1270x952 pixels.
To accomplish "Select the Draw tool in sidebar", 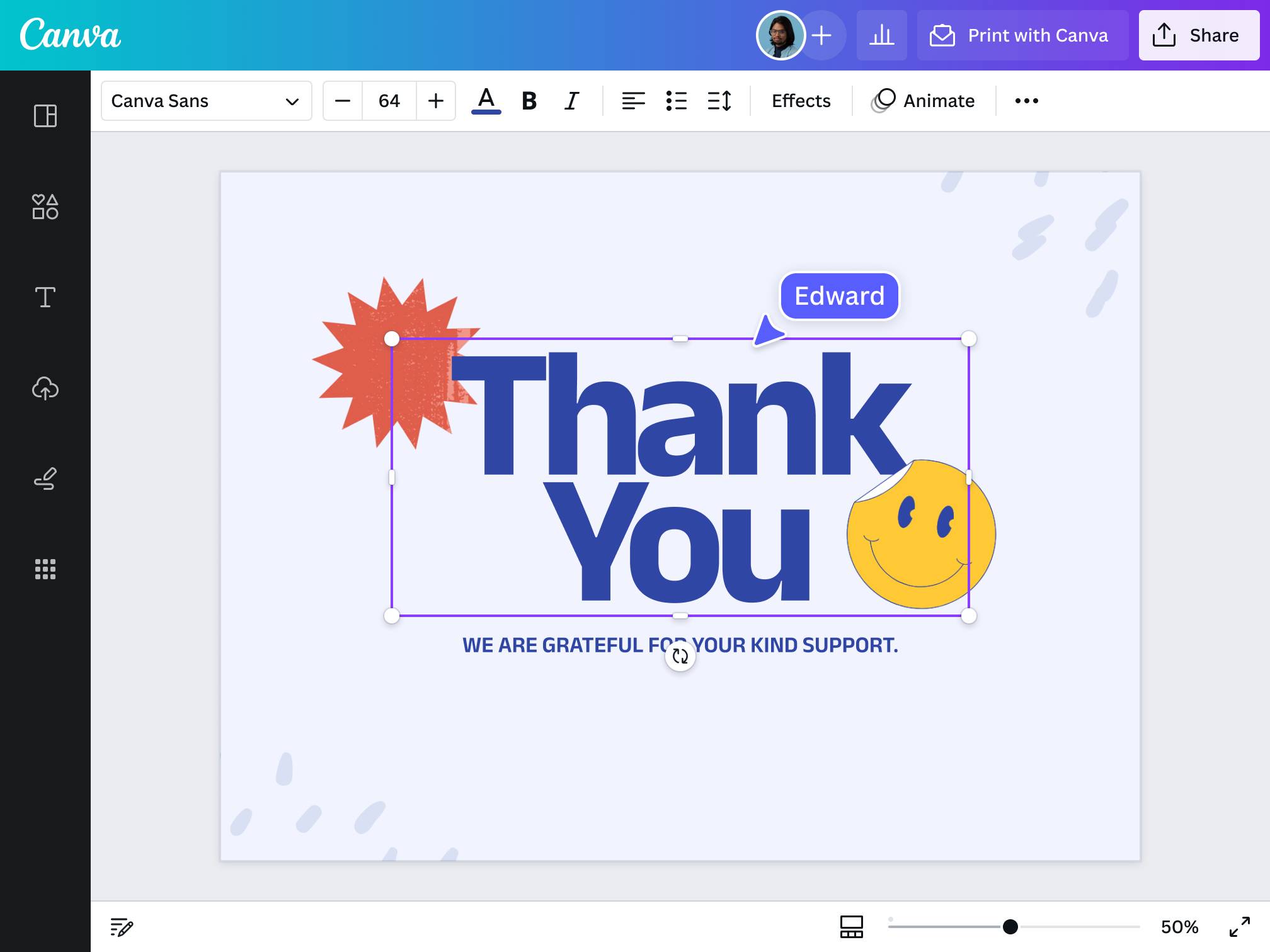I will (x=45, y=479).
